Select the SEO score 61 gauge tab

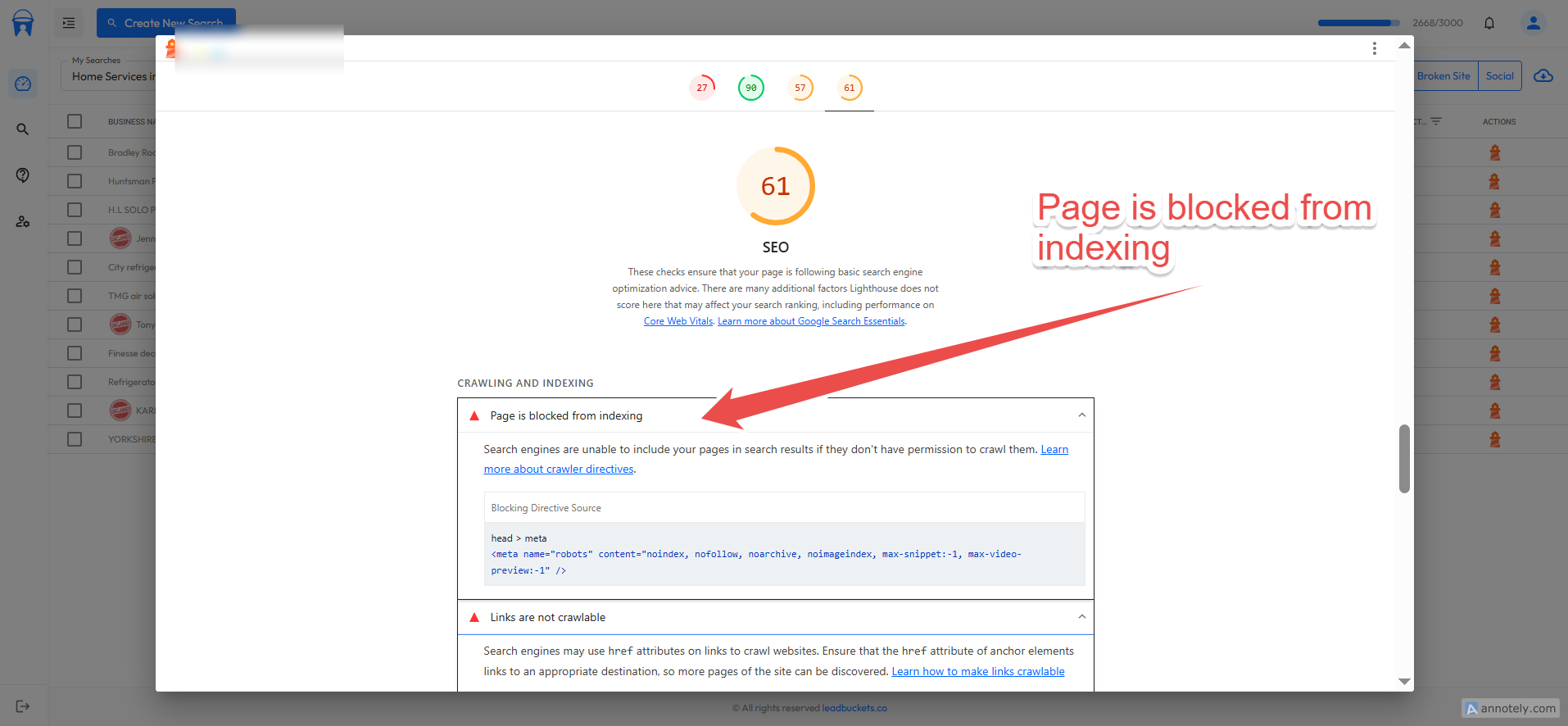(x=850, y=88)
